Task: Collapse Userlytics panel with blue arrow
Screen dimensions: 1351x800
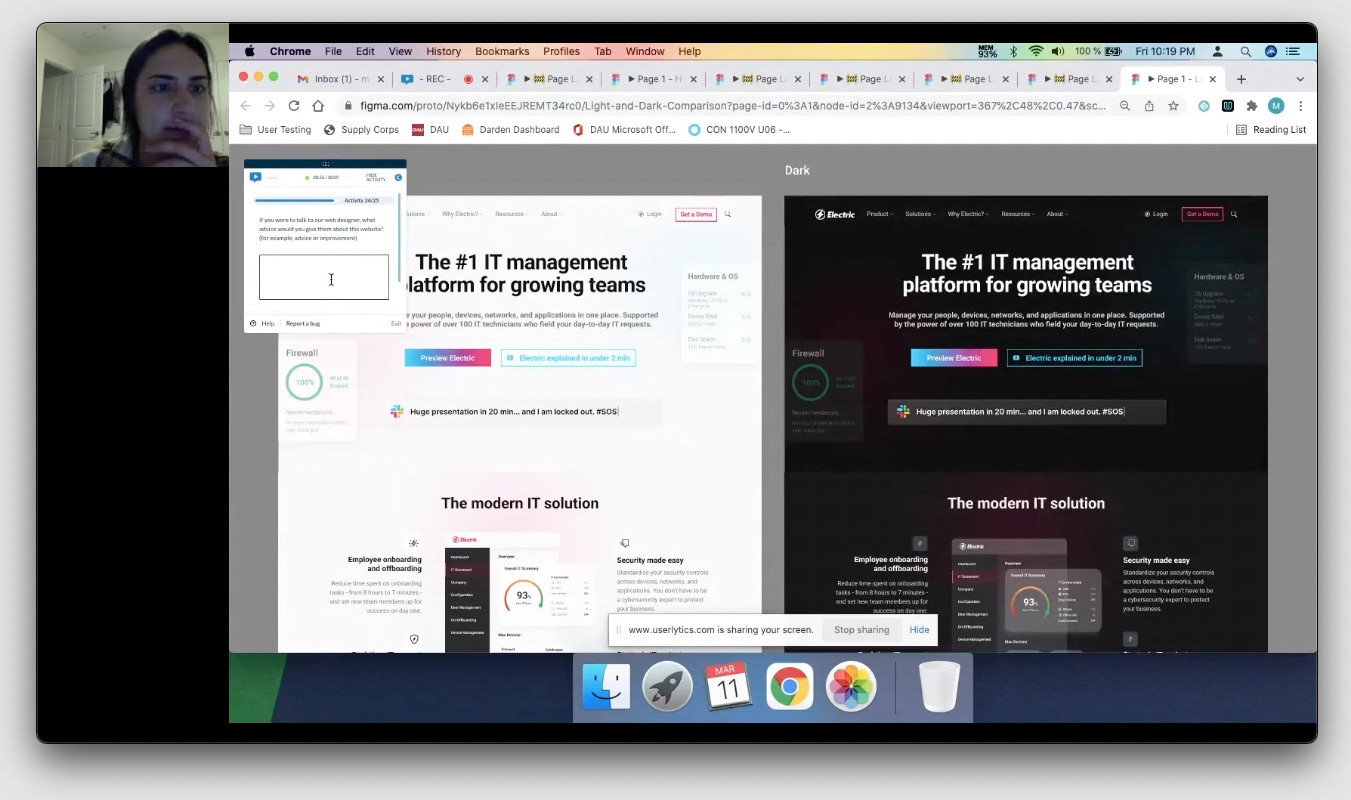Action: tap(398, 177)
